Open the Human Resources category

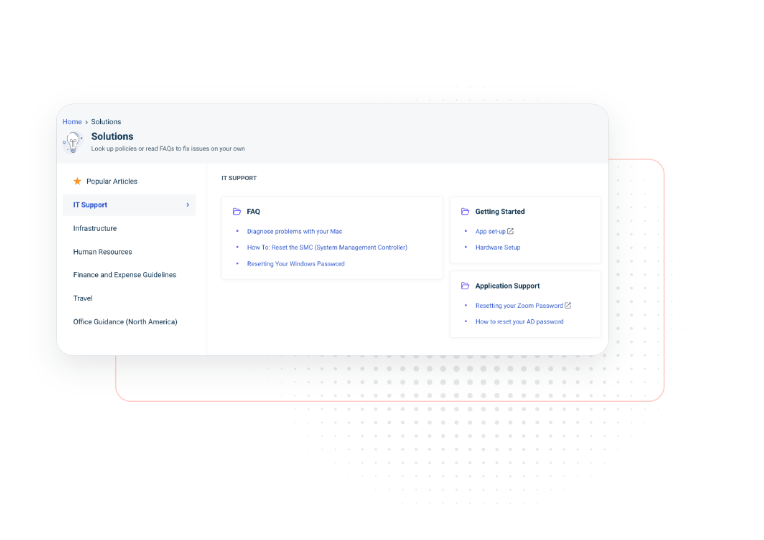(102, 252)
